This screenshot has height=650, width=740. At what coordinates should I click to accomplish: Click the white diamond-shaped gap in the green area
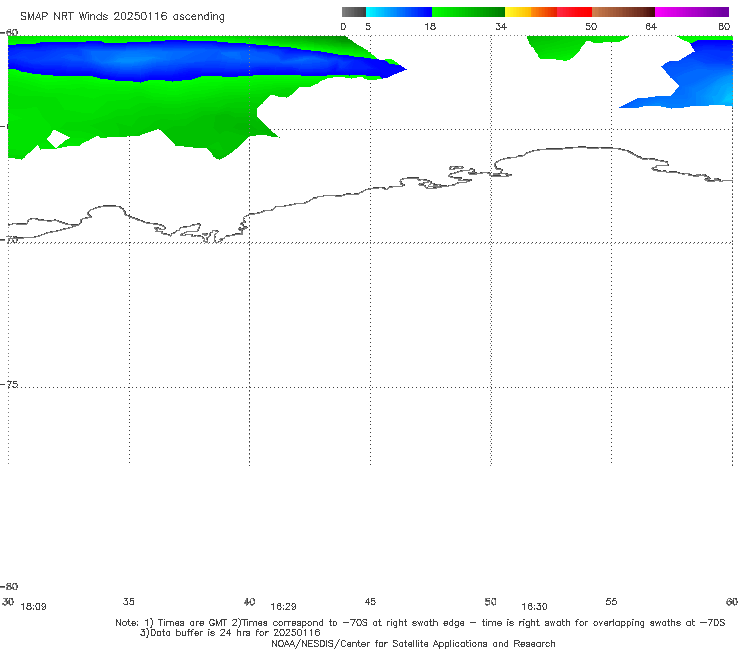coord(58,139)
